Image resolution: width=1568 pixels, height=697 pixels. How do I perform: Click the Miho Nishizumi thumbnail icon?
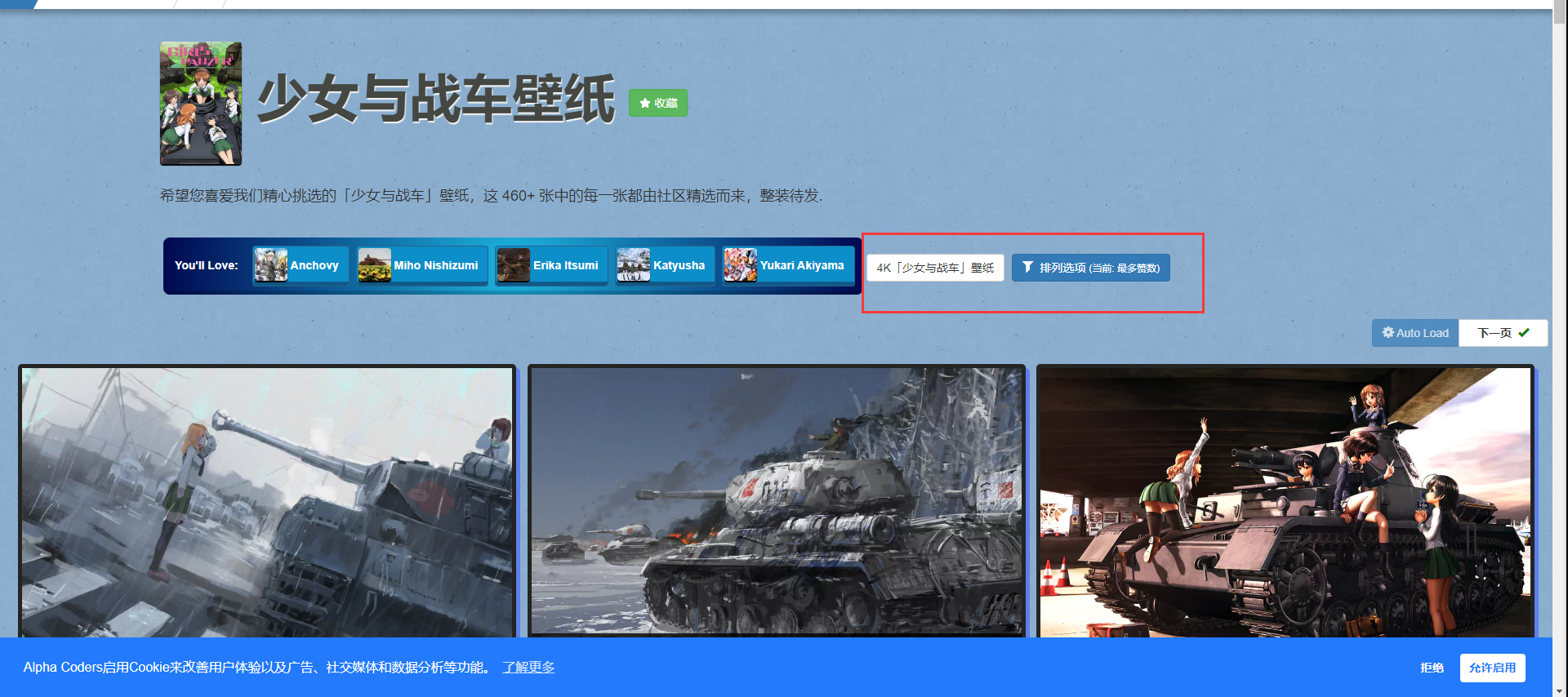(375, 265)
